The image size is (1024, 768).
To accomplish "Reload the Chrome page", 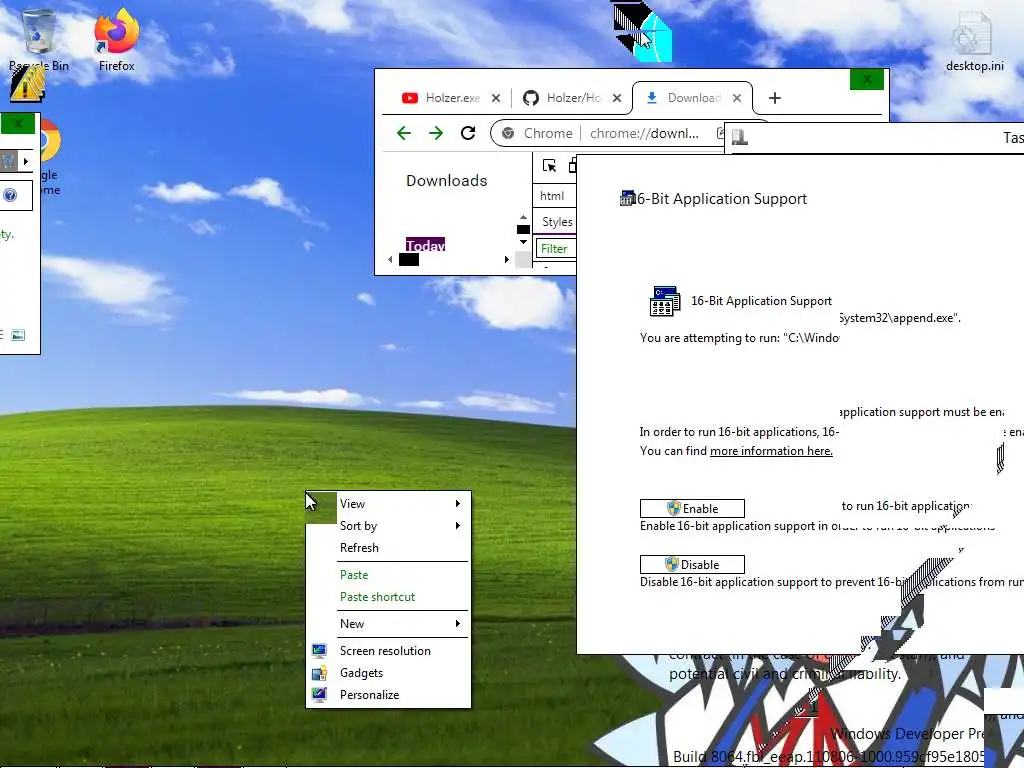I will (468, 133).
